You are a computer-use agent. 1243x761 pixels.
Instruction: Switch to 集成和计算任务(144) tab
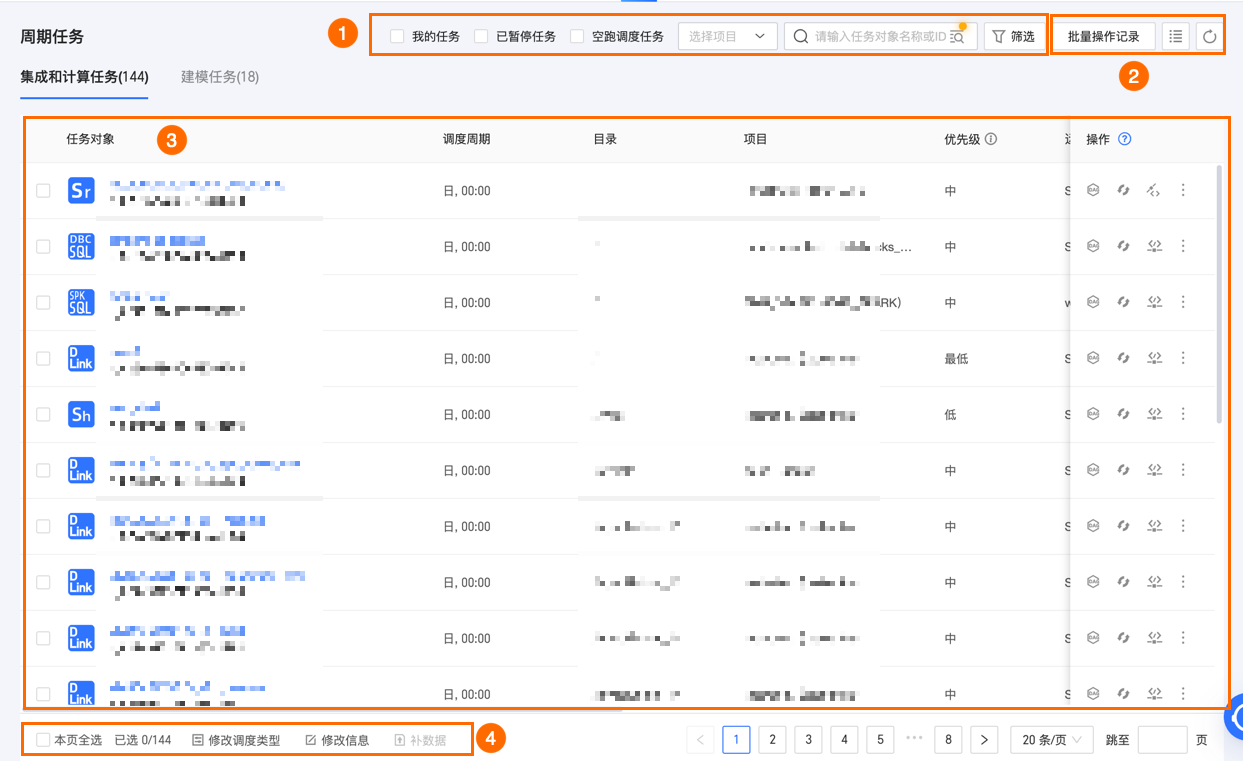click(x=84, y=77)
